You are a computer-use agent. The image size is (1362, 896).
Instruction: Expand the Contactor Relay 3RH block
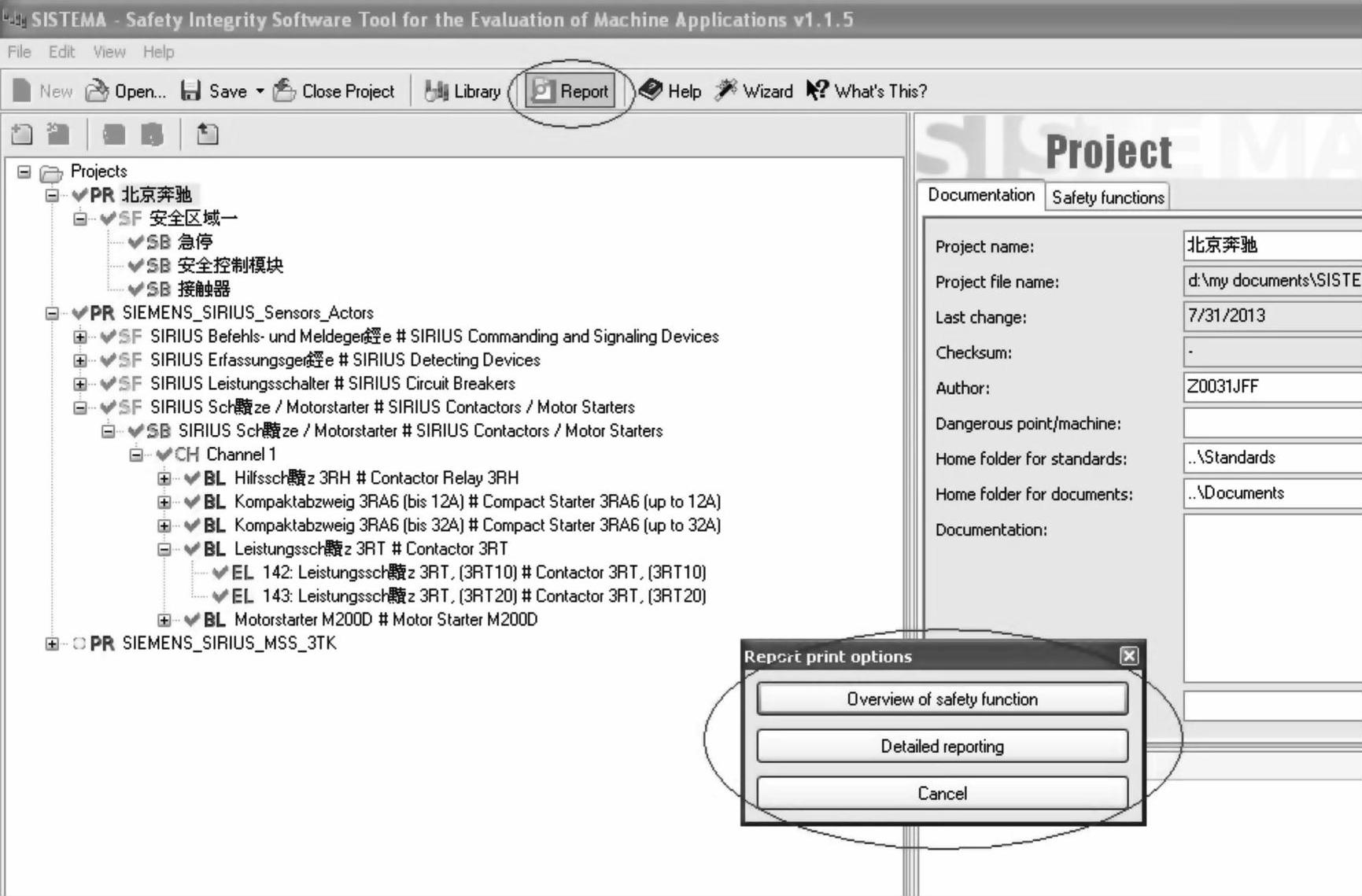[x=164, y=478]
